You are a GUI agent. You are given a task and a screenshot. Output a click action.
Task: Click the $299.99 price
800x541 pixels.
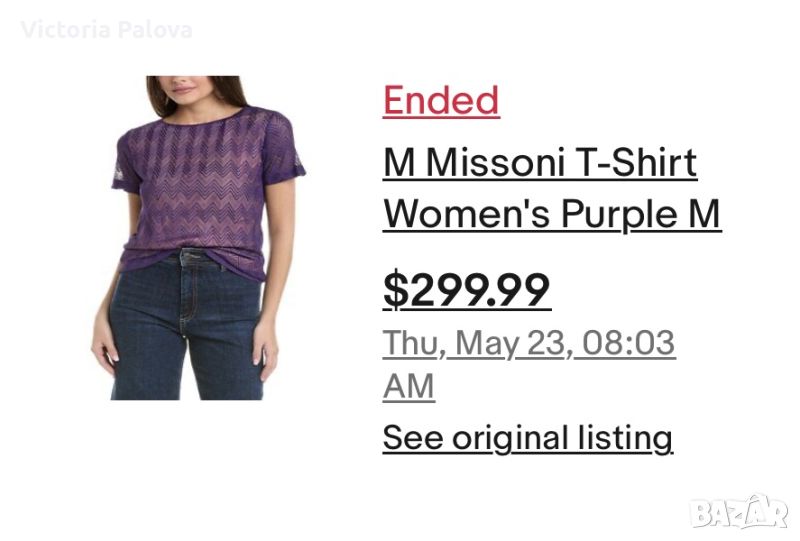coord(467,291)
